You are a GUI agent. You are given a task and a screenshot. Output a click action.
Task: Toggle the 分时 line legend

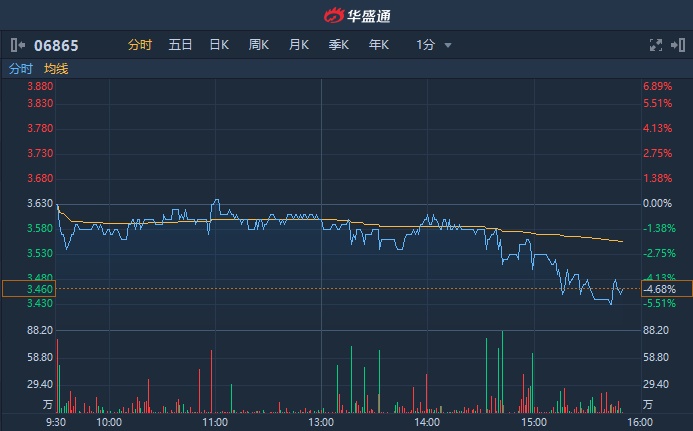20,69
